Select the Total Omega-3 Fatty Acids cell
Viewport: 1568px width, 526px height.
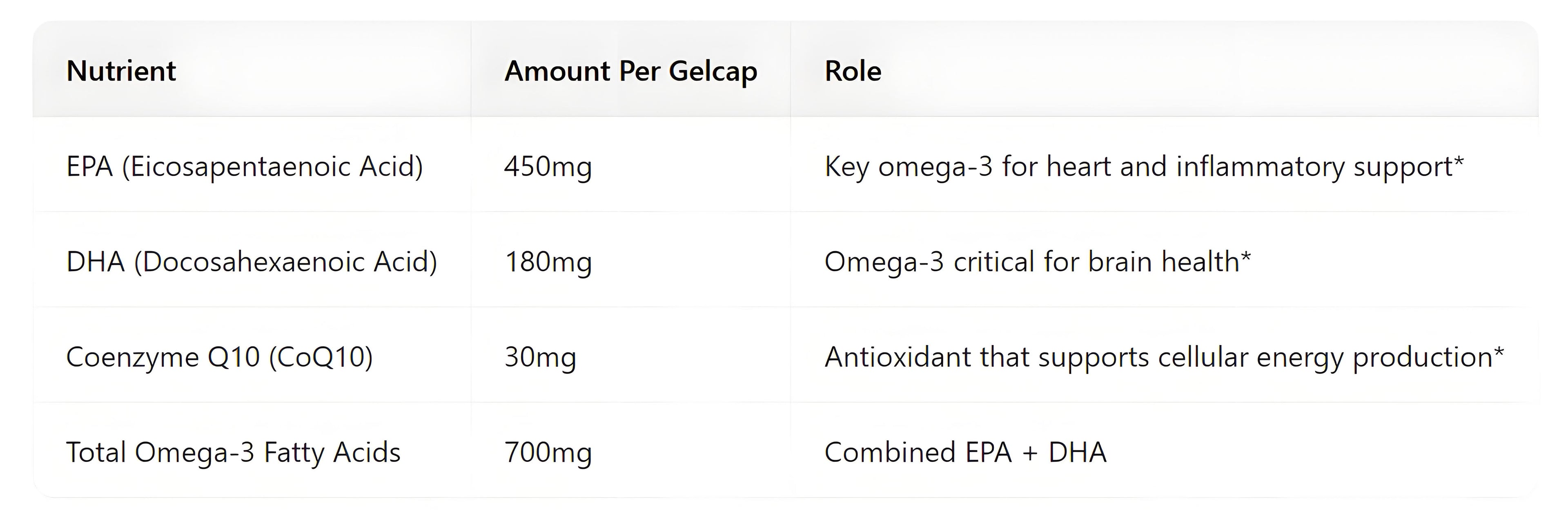233,452
